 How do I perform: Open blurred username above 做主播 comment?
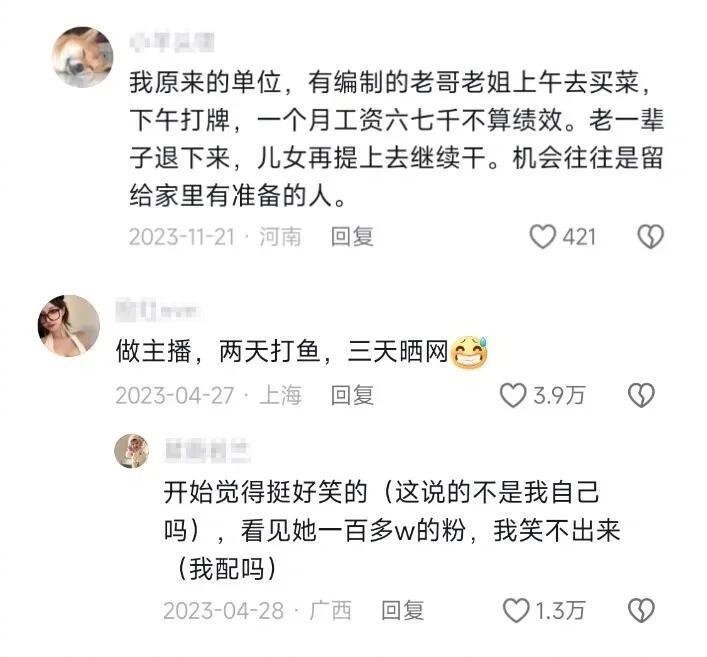pyautogui.click(x=157, y=311)
